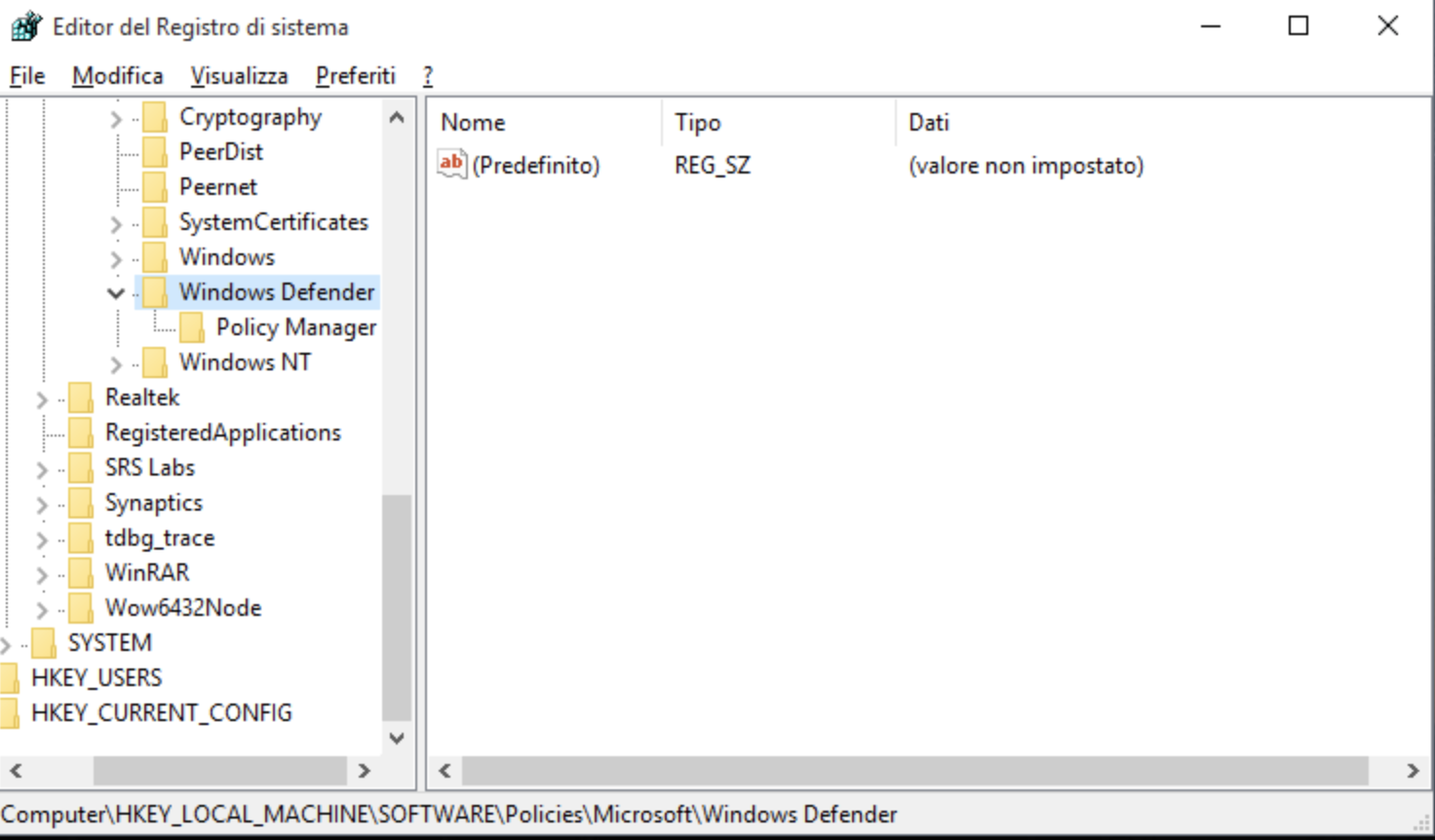Click the values pane horizontal scrollbar thumb
This screenshot has width=1435, height=840.
[915, 771]
